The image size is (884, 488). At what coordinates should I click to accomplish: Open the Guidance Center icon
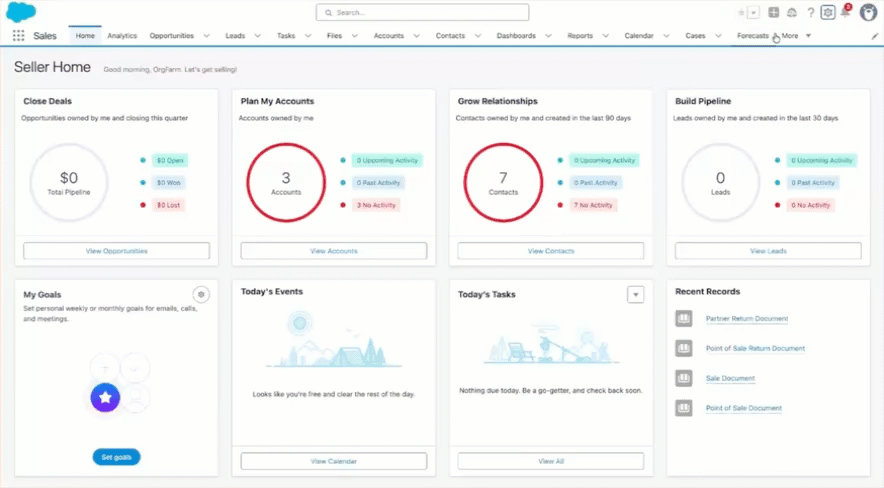click(792, 12)
